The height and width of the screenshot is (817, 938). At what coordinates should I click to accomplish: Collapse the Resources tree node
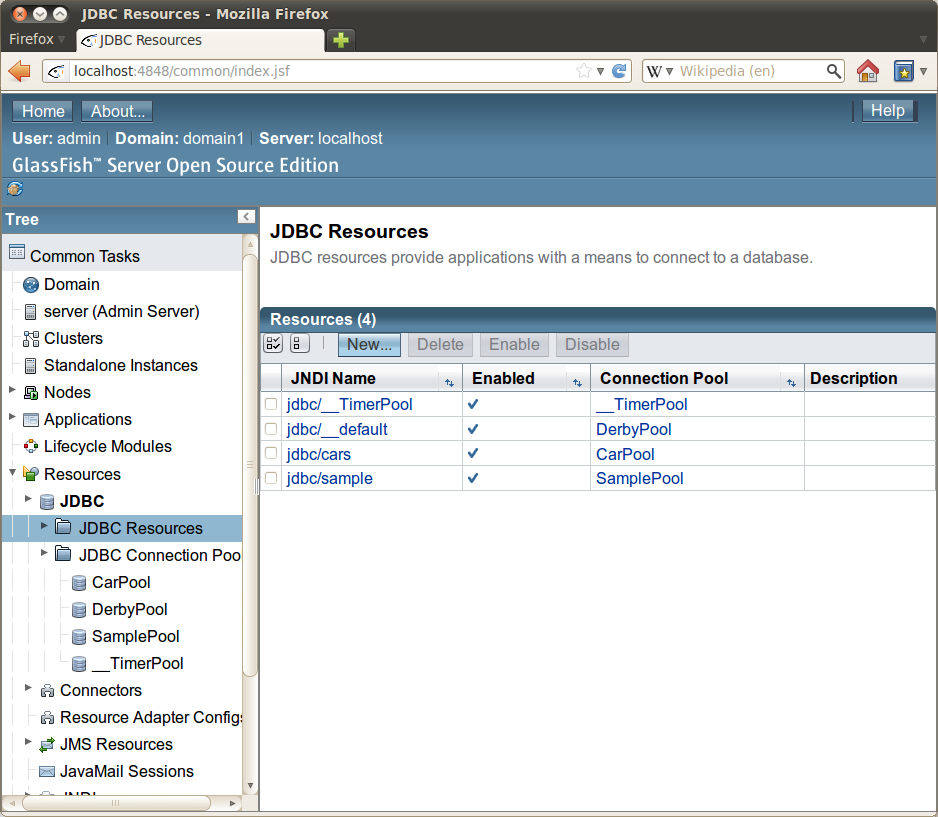click(12, 473)
